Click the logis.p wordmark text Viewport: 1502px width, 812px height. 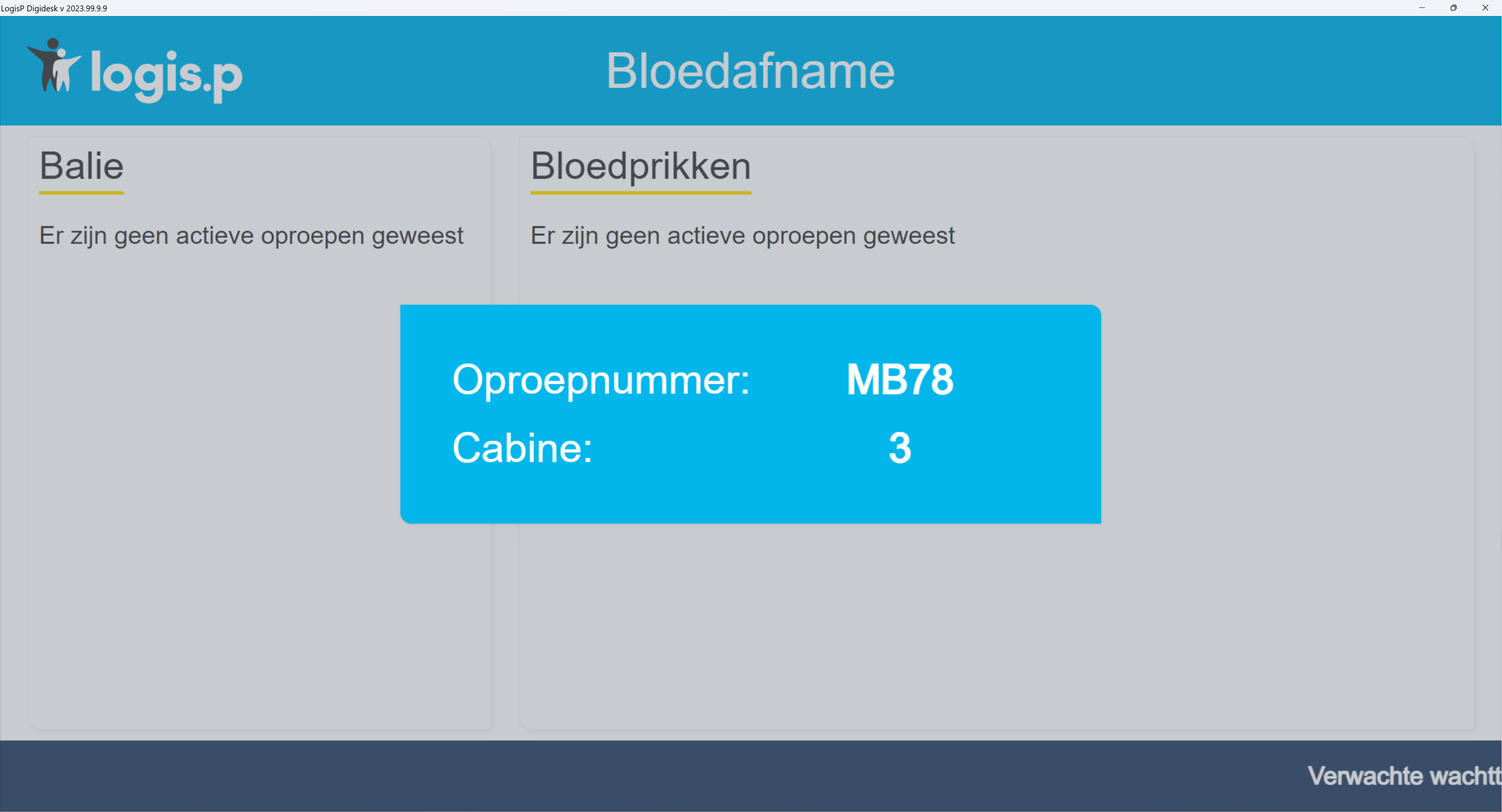click(x=166, y=75)
